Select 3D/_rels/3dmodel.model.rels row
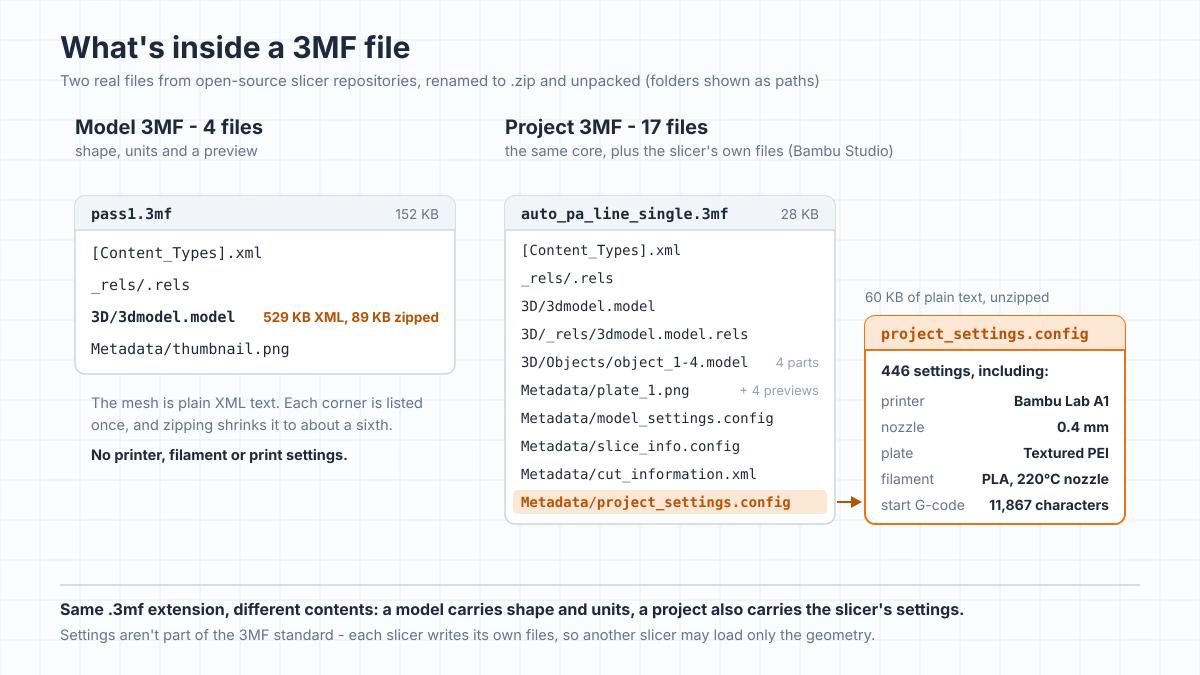The height and width of the screenshot is (675, 1200). [x=634, y=334]
